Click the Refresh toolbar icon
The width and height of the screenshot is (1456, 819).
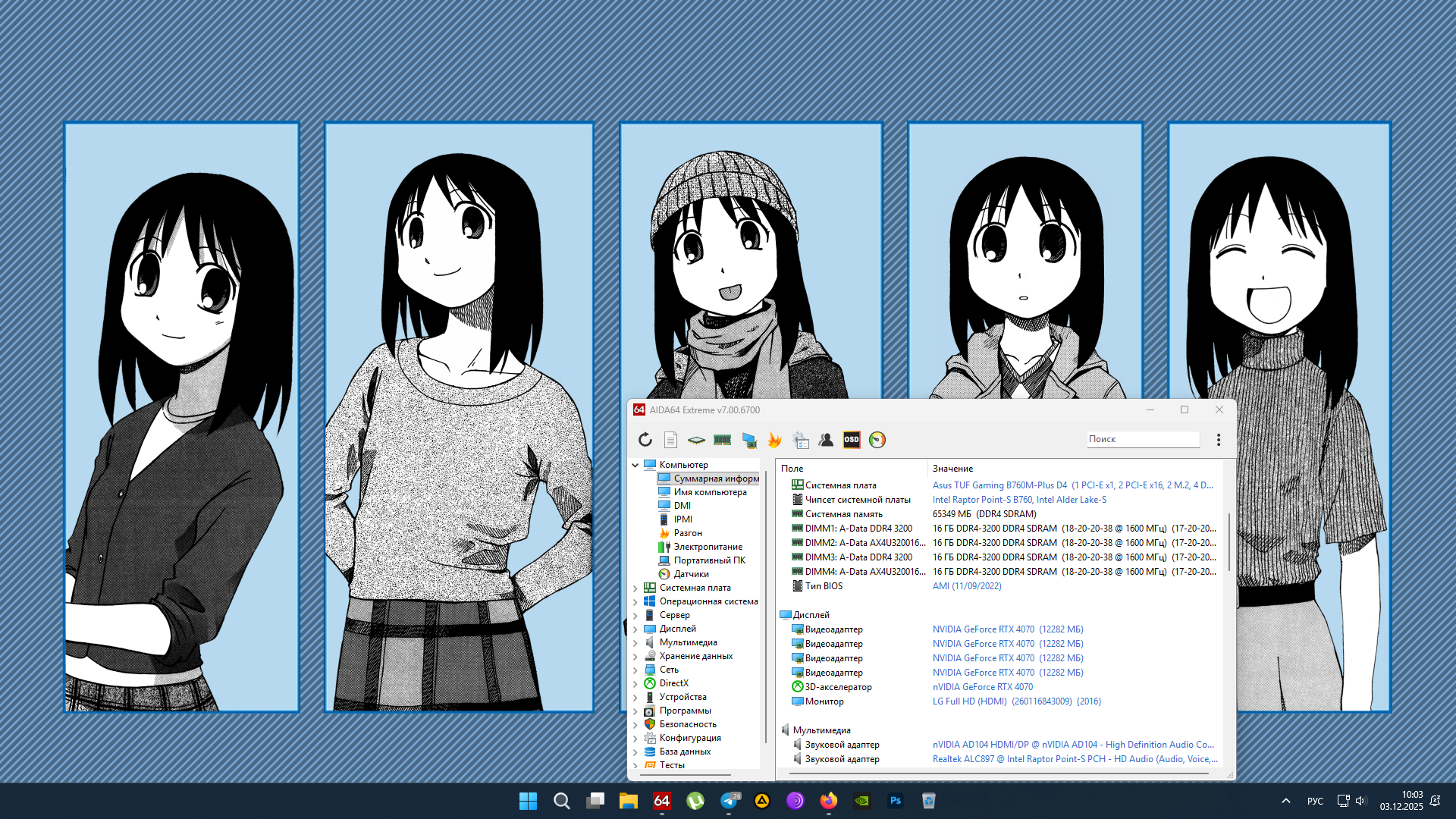click(645, 440)
